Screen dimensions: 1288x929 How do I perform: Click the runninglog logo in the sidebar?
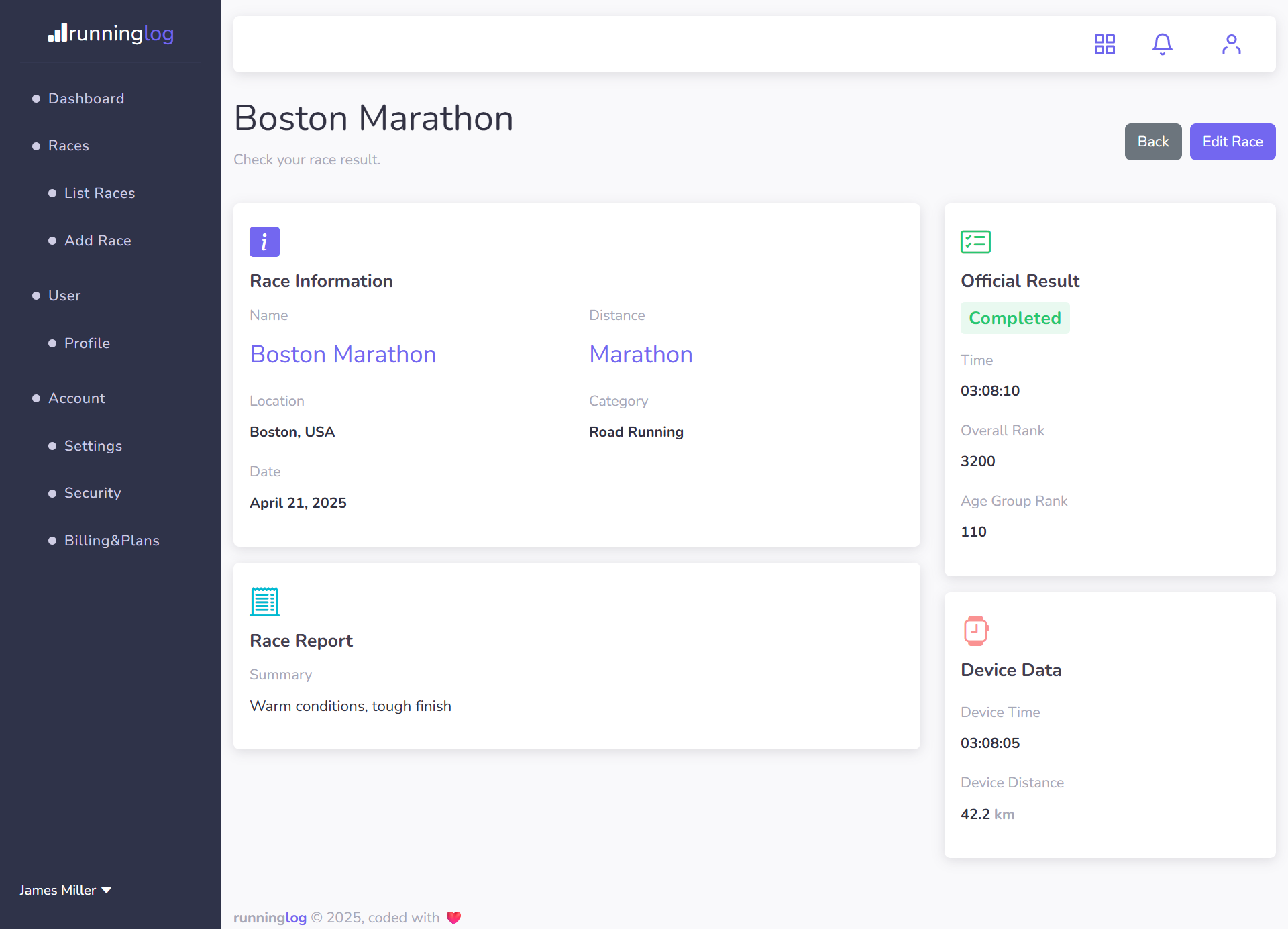click(111, 34)
